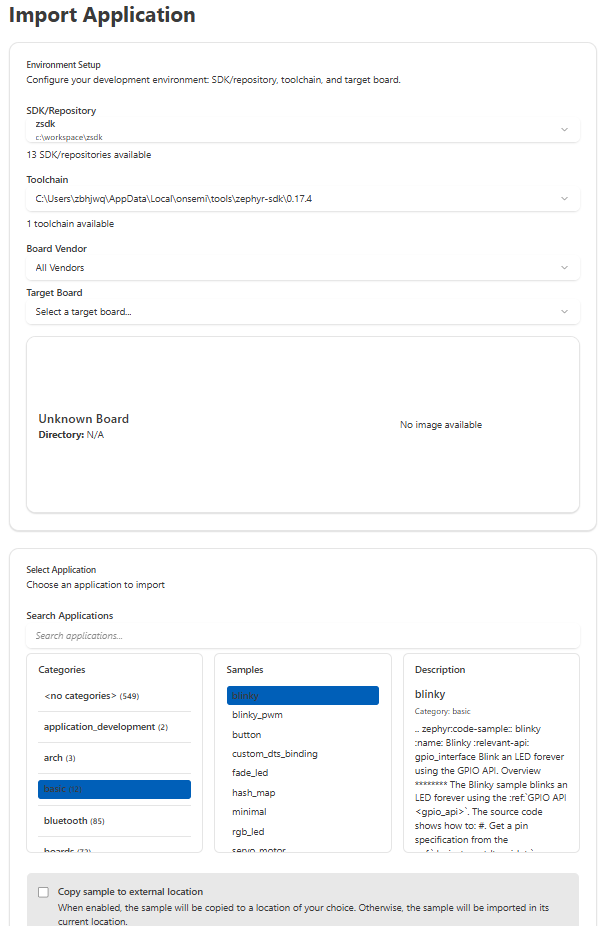This screenshot has height=926, width=603.
Task: Pick the custom_dts_binding sample
Action: click(275, 754)
